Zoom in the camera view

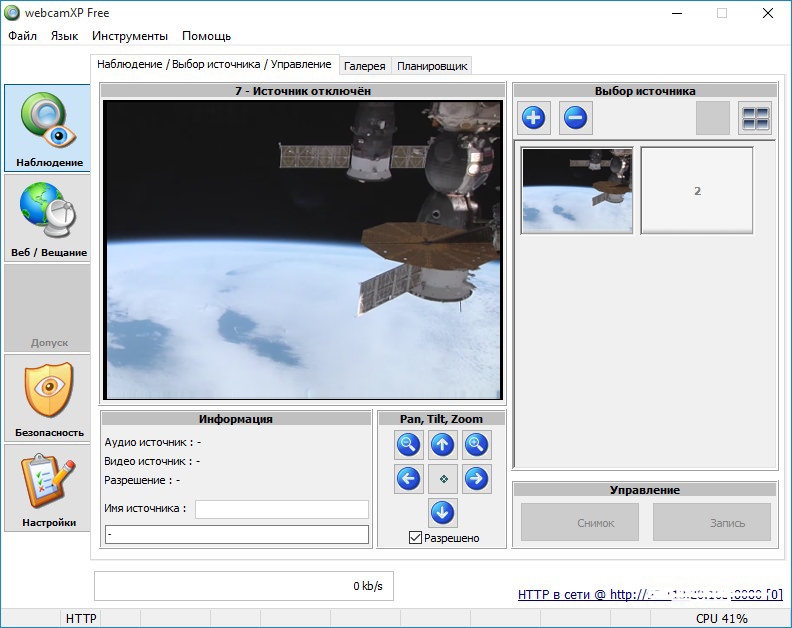476,445
